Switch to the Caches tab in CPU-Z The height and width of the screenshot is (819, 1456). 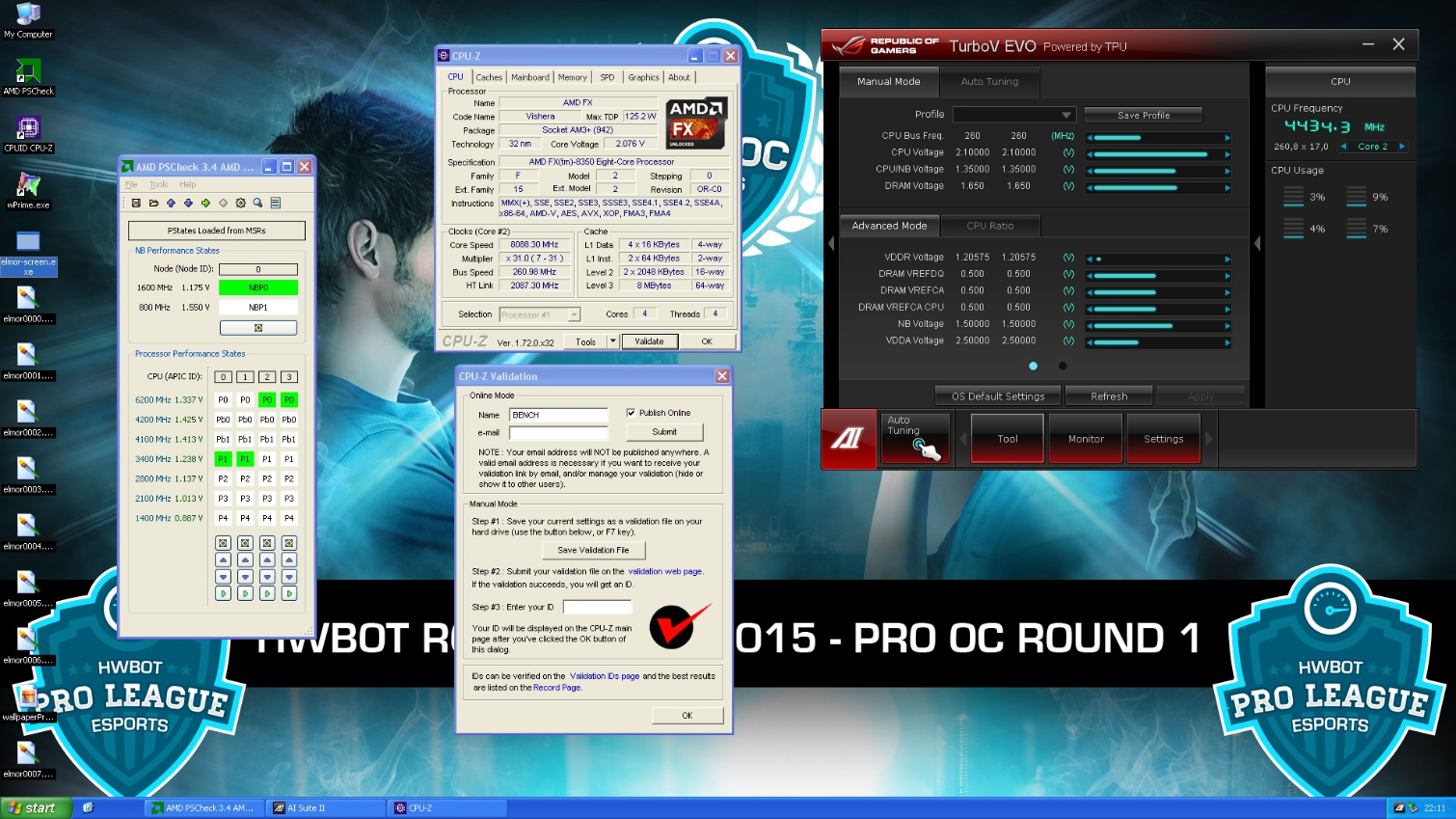(489, 77)
